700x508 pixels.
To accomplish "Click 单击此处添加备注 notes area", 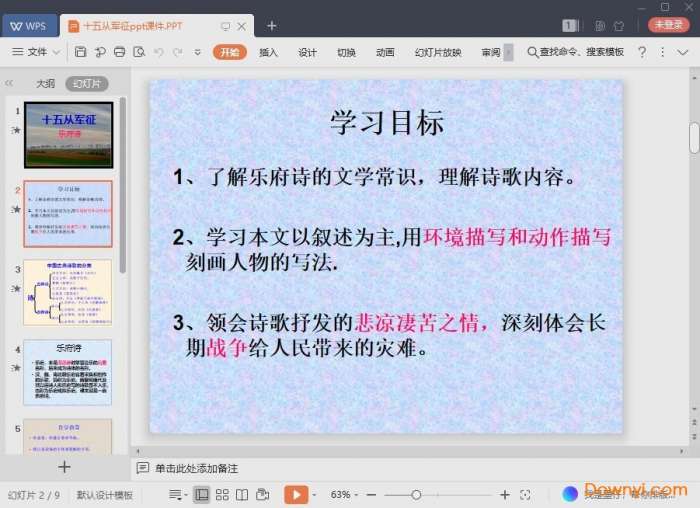I will (196, 469).
